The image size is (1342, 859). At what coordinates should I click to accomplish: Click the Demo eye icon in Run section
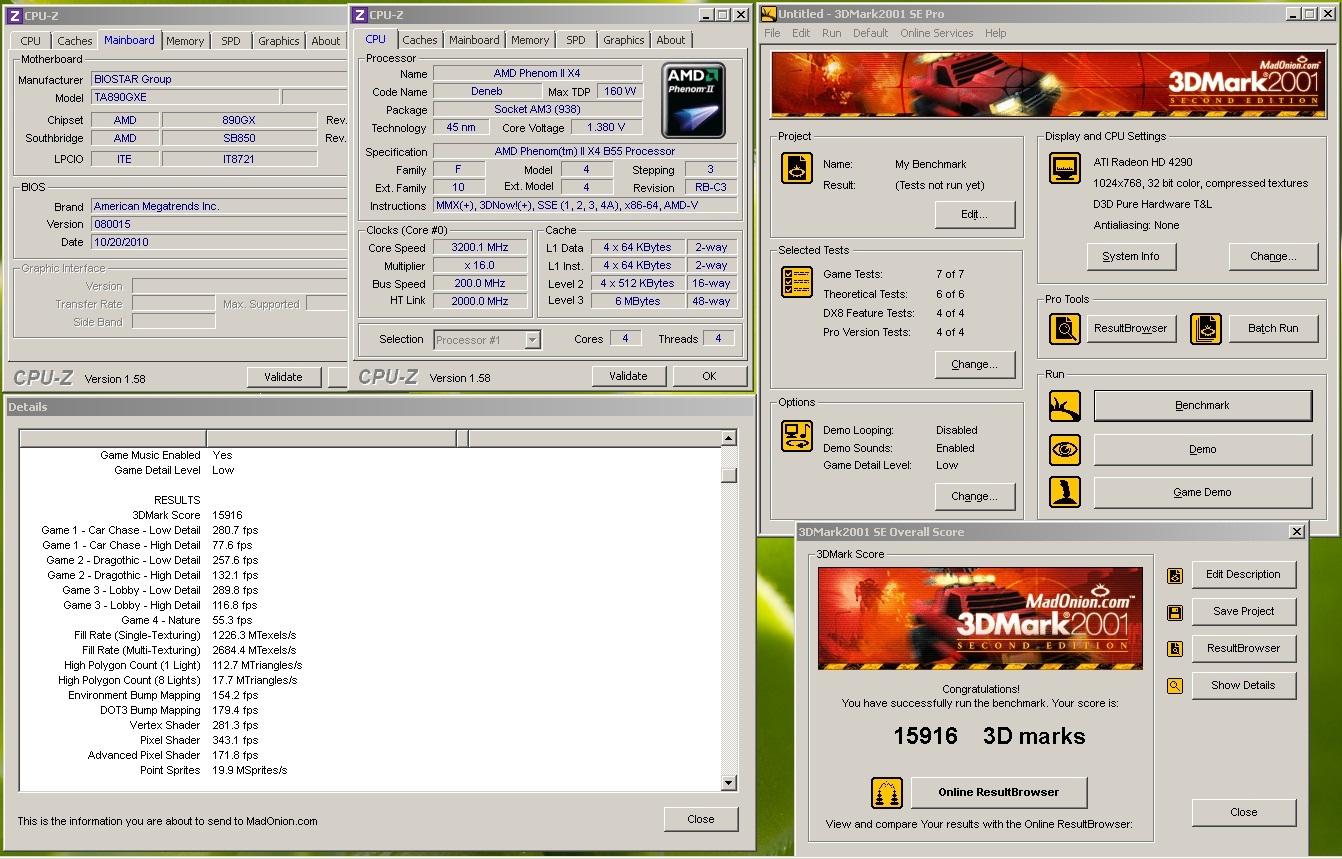click(1064, 449)
